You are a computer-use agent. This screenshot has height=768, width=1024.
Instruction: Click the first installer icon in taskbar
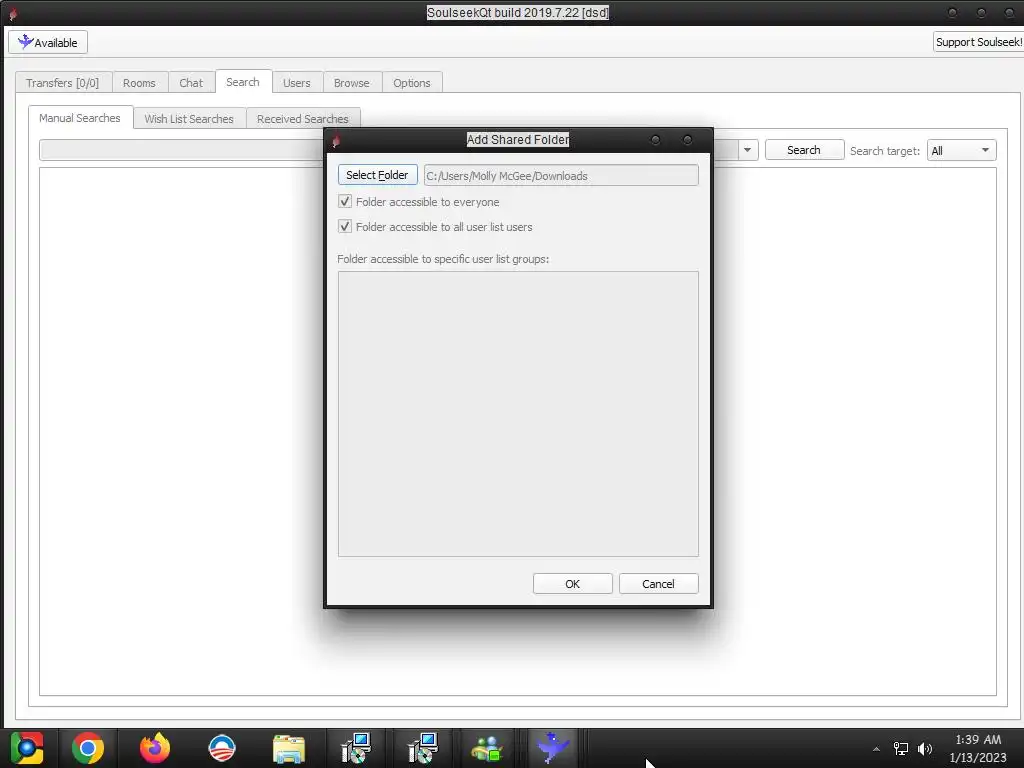(x=356, y=748)
